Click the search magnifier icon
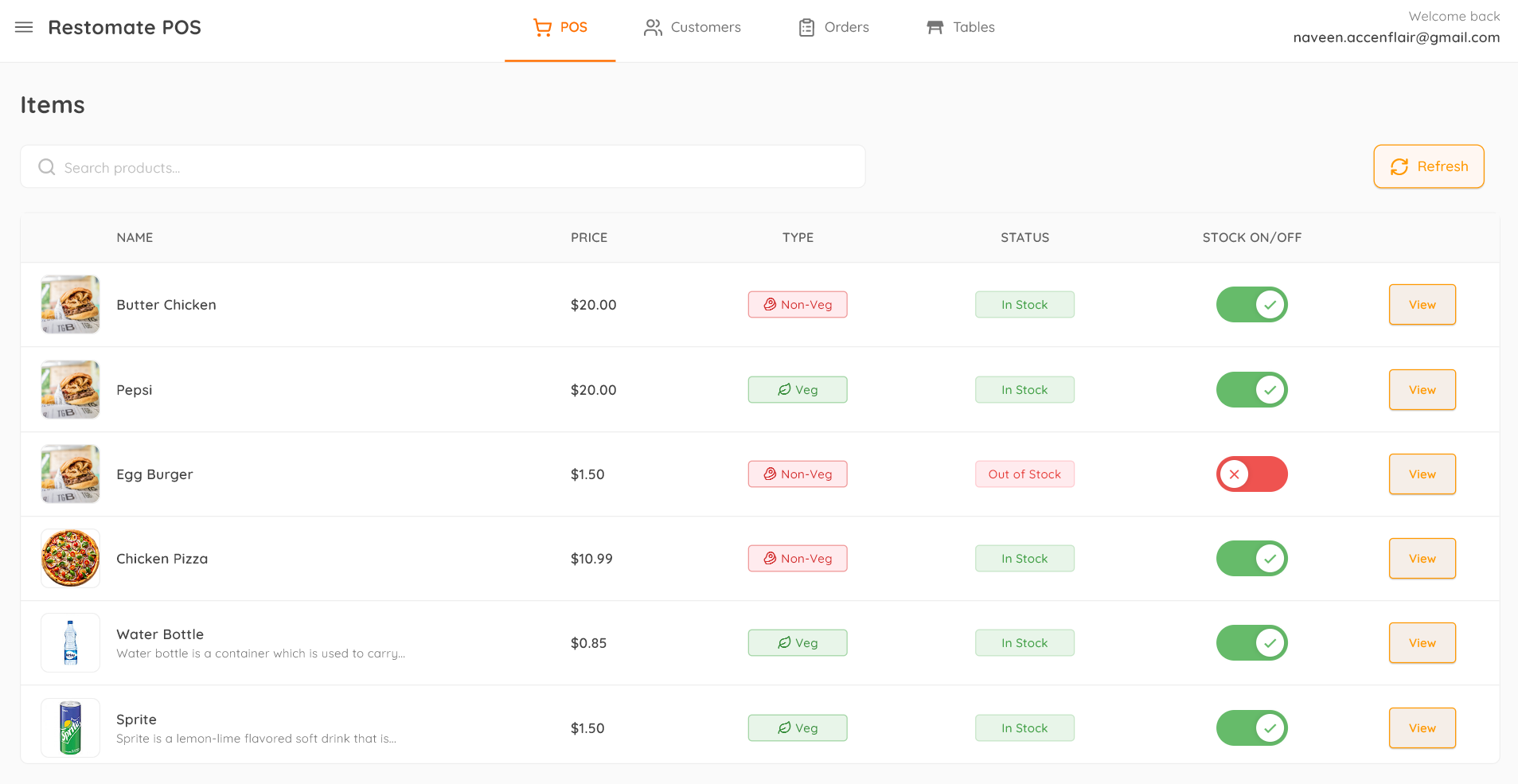The image size is (1518, 784). tap(46, 166)
